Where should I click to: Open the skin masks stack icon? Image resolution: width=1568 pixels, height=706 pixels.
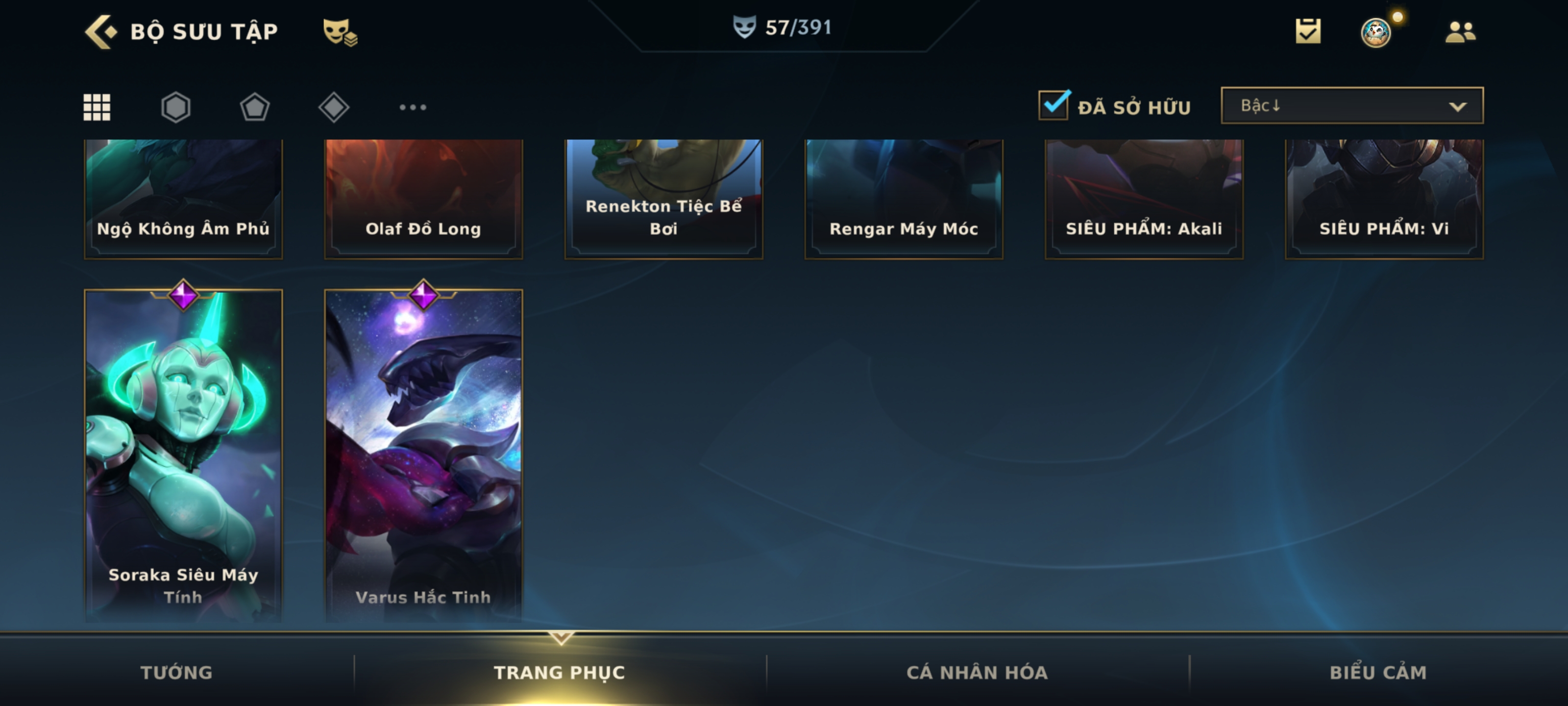coord(340,32)
